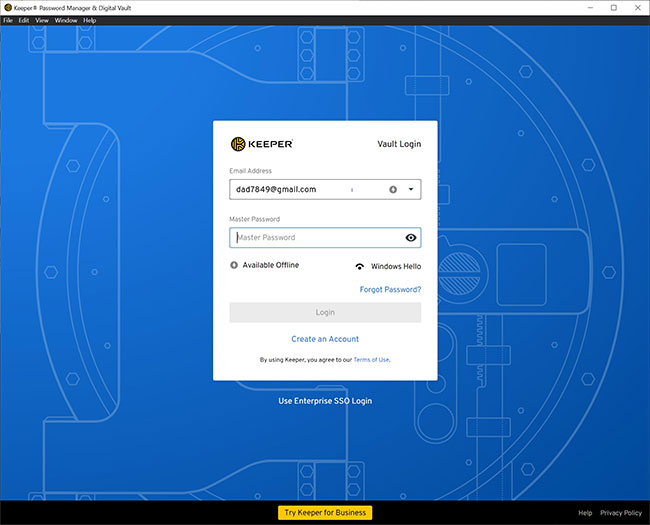Select Windows Hello login option
650x525 pixels.
388,266
